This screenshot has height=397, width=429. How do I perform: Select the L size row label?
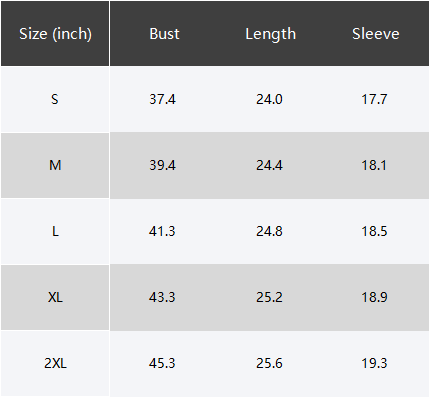(x=55, y=231)
